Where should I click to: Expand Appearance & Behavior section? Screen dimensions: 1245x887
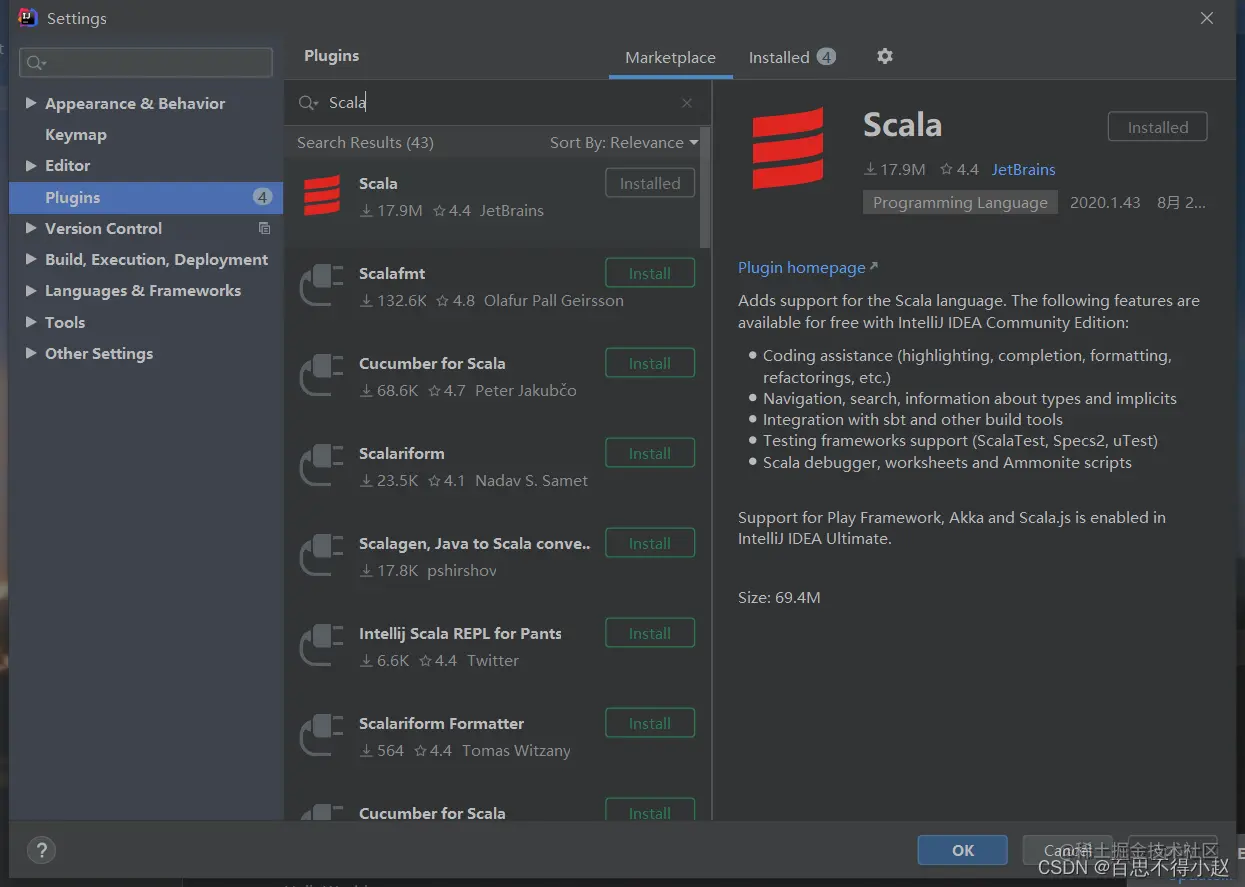point(31,103)
